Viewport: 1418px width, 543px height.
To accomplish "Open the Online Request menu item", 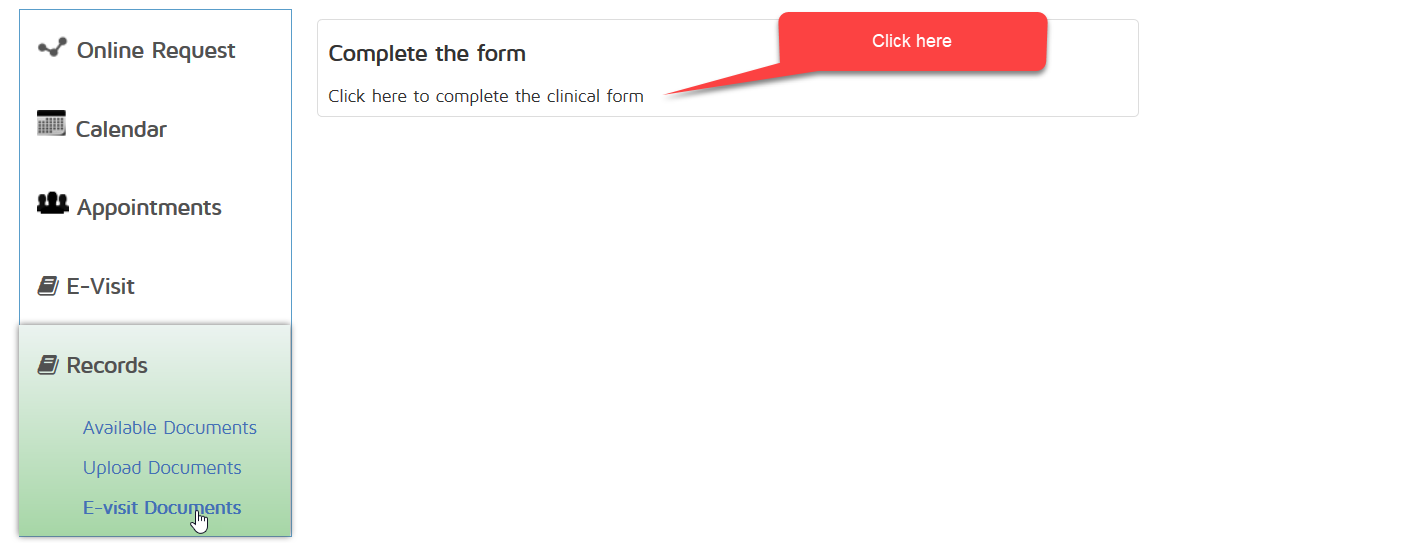I will point(156,51).
